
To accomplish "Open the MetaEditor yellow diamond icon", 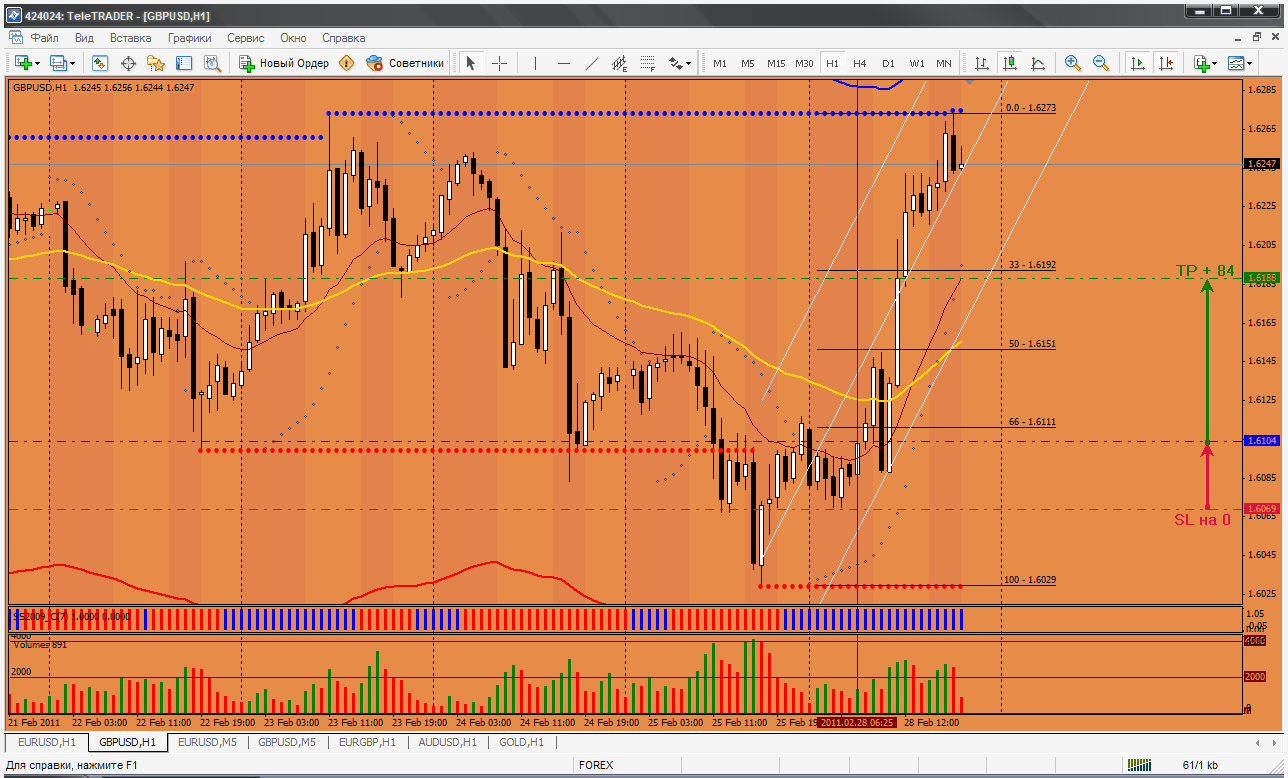I will 347,63.
